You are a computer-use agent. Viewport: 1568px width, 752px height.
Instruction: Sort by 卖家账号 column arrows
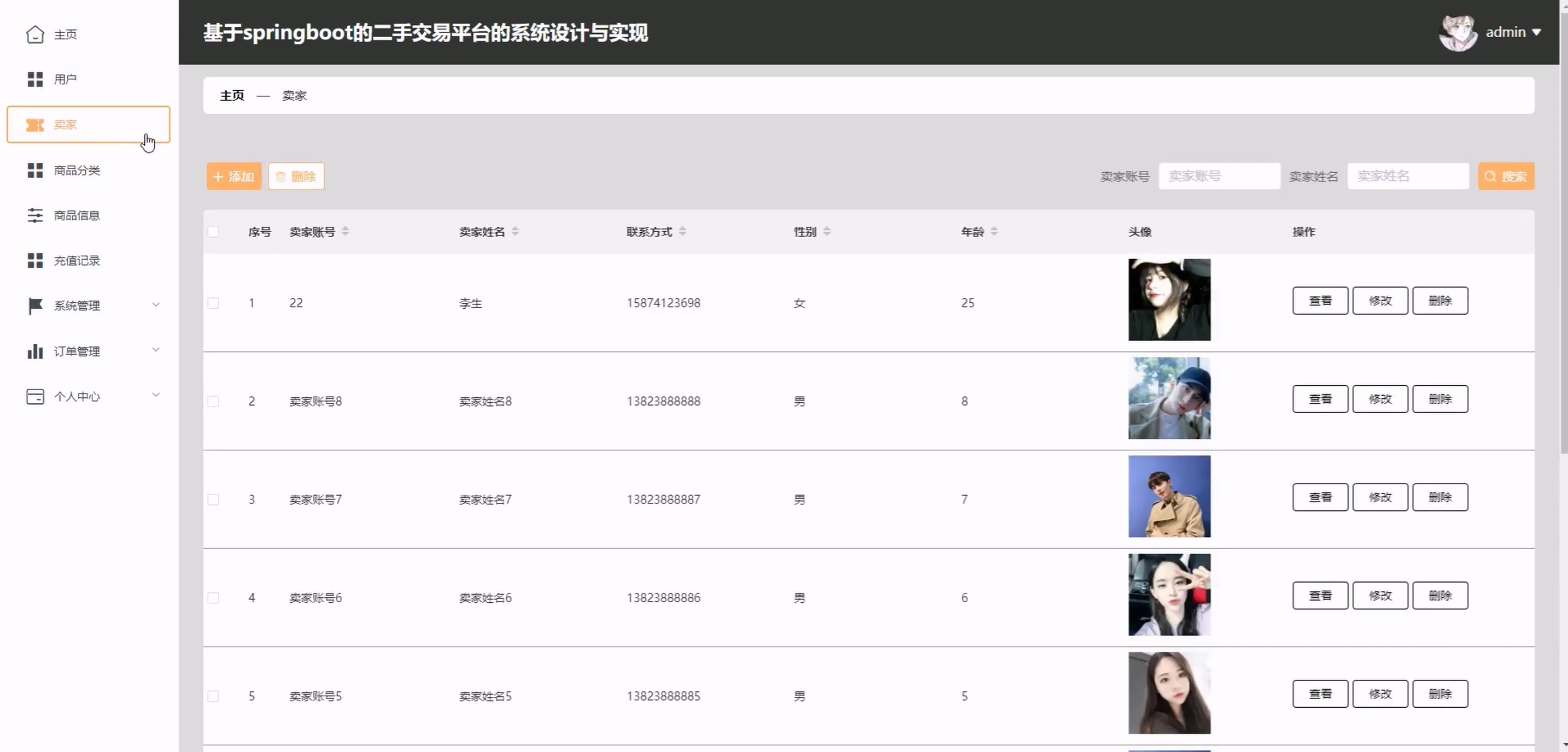pyautogui.click(x=345, y=232)
